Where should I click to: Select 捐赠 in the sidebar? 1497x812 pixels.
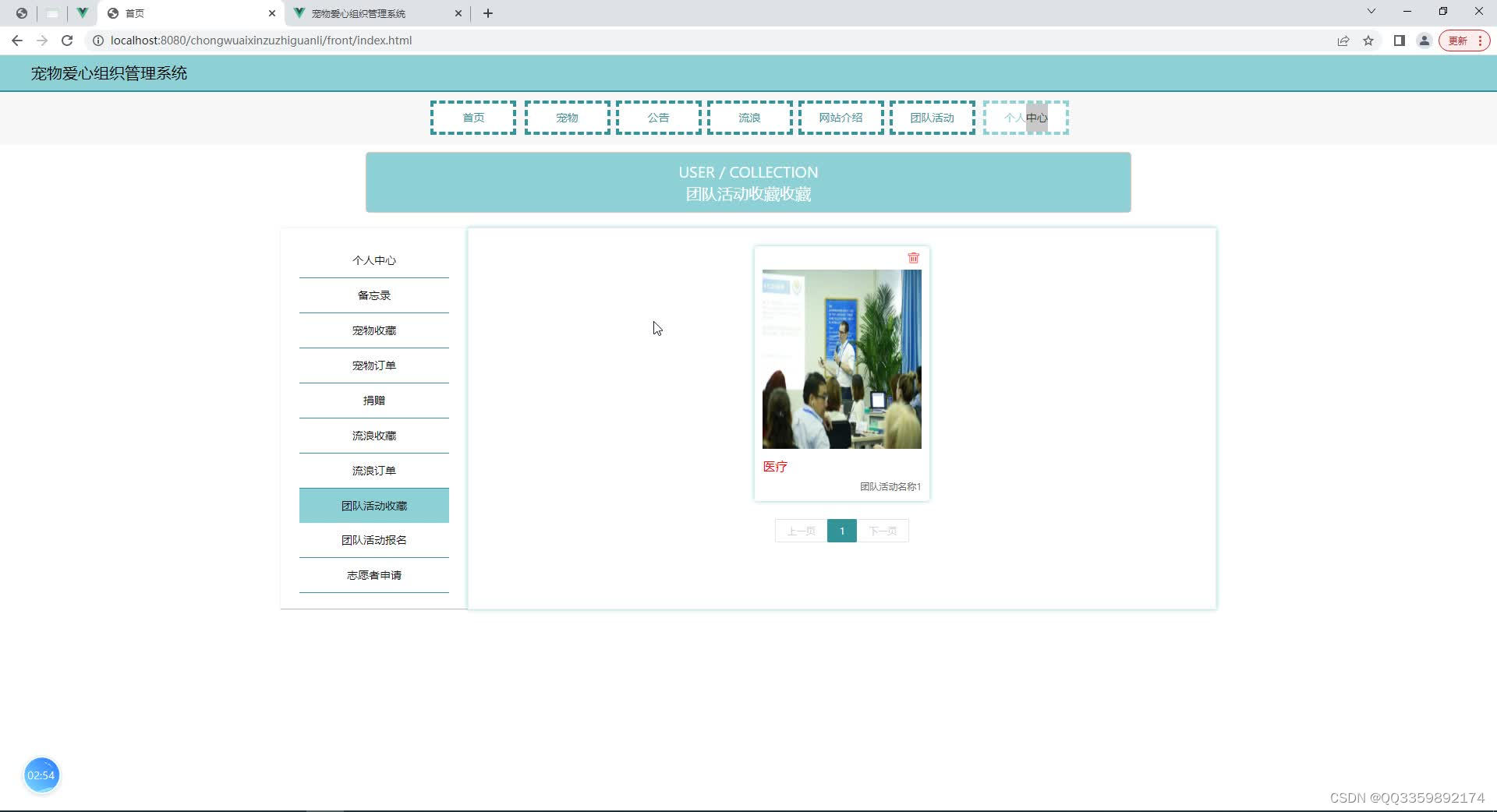374,401
